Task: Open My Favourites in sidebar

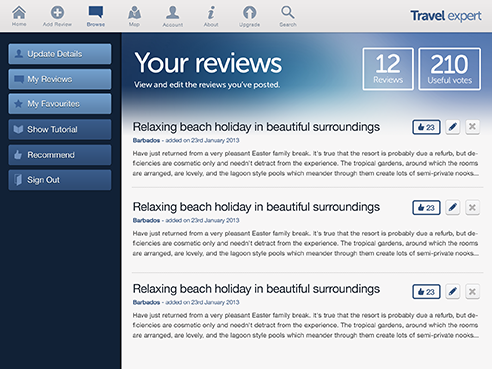Action: coord(60,104)
